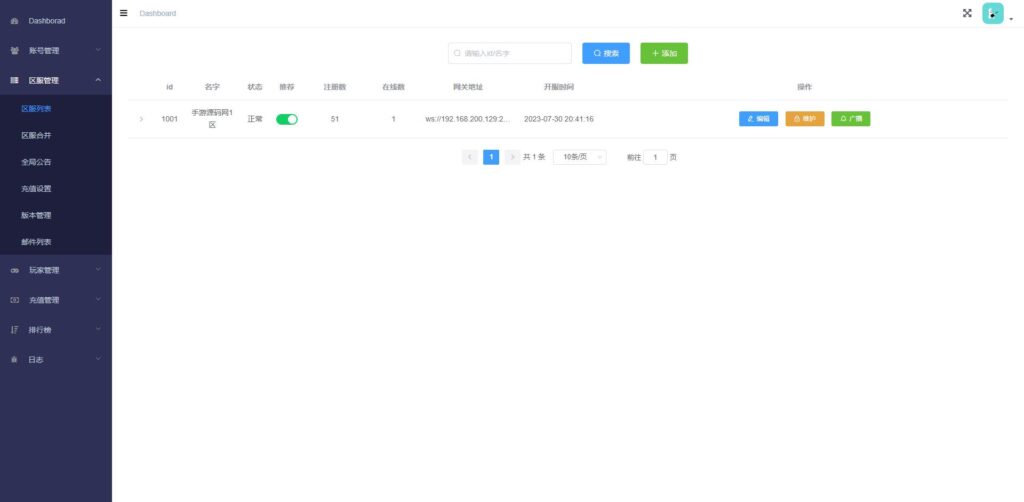Click the 账号管理 sidebar icon
The width and height of the screenshot is (1024, 502).
point(14,51)
